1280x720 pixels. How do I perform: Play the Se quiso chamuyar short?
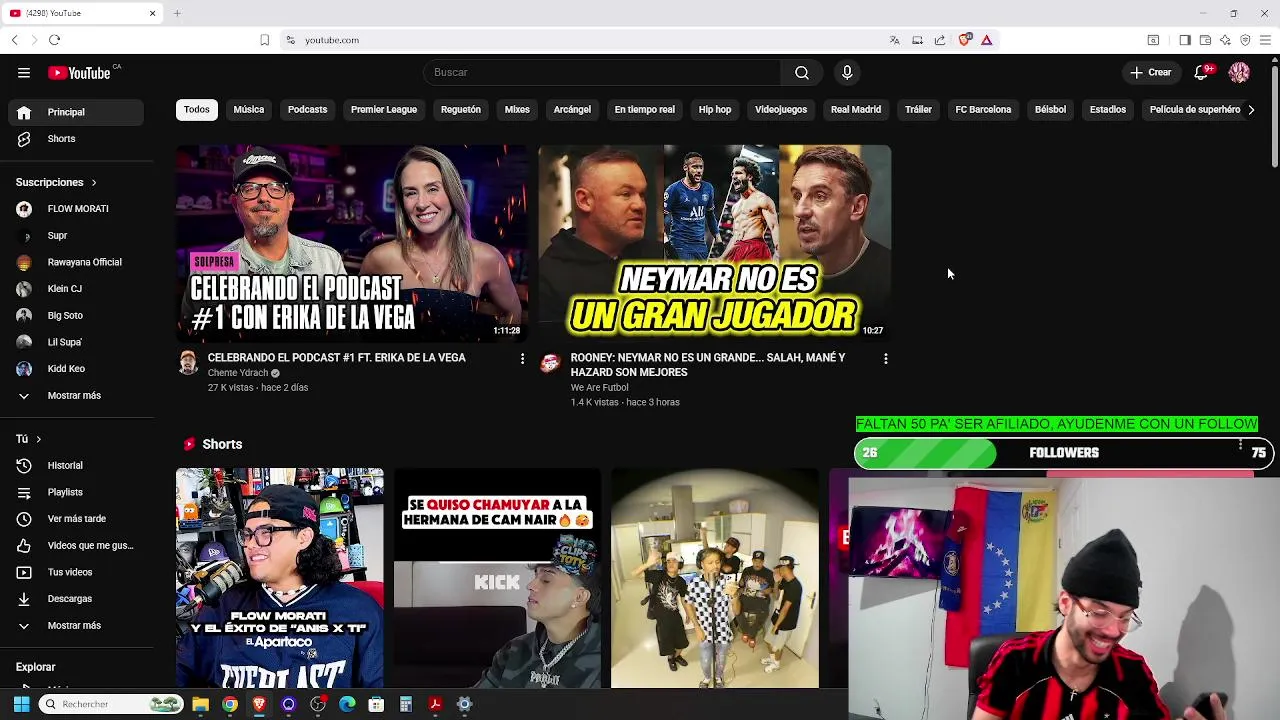click(497, 578)
